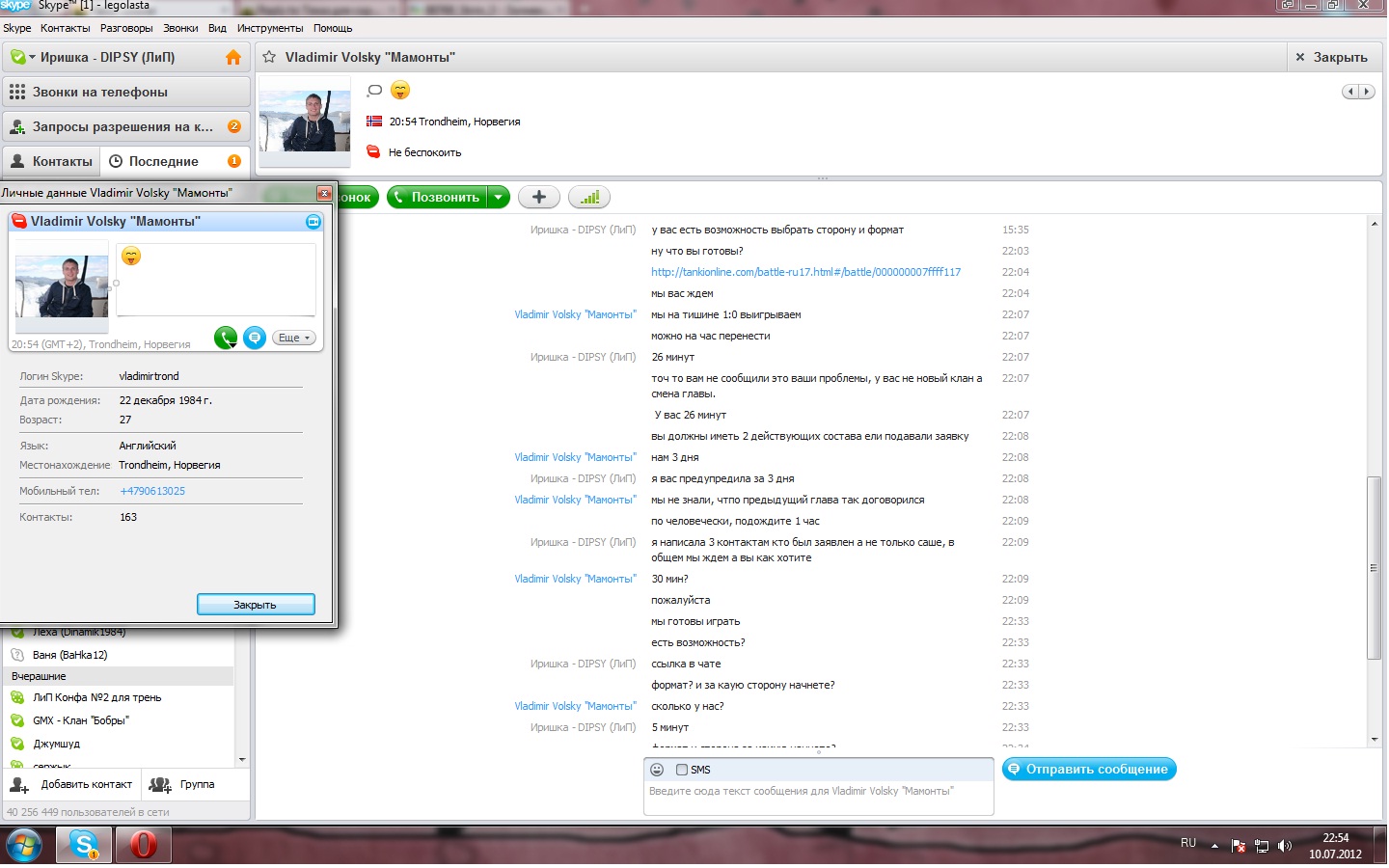Click the Norway flag icon
Viewport: 1389px width, 868px height.
374,122
